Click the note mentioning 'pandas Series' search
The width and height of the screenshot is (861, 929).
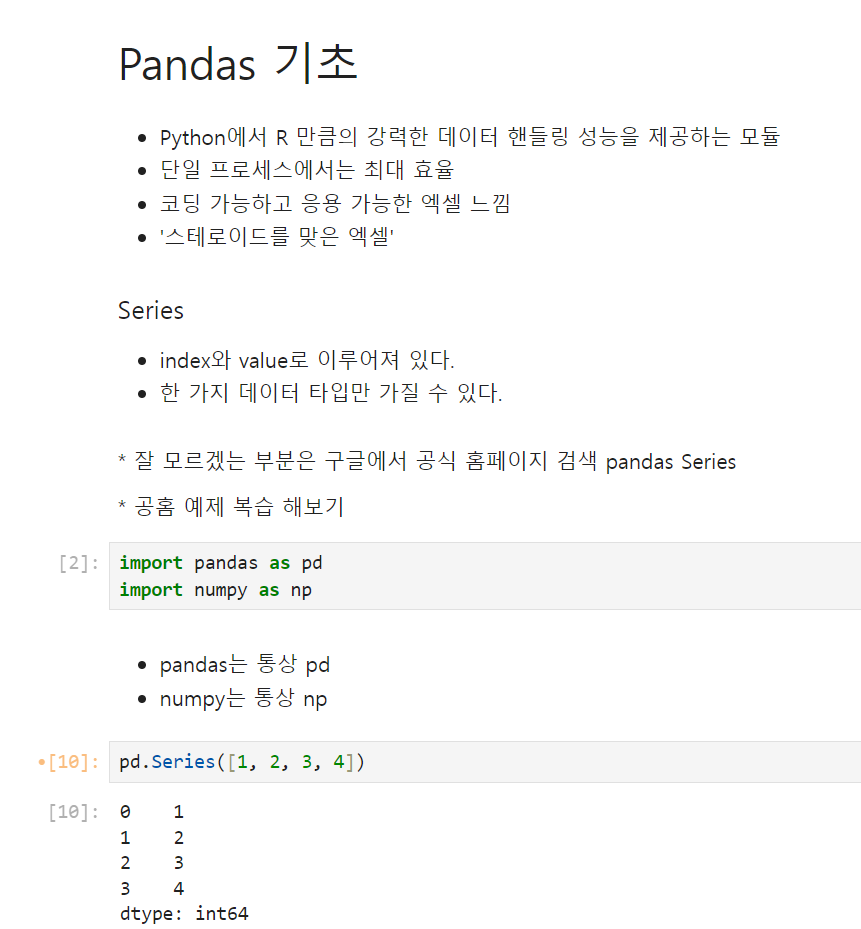point(427,462)
